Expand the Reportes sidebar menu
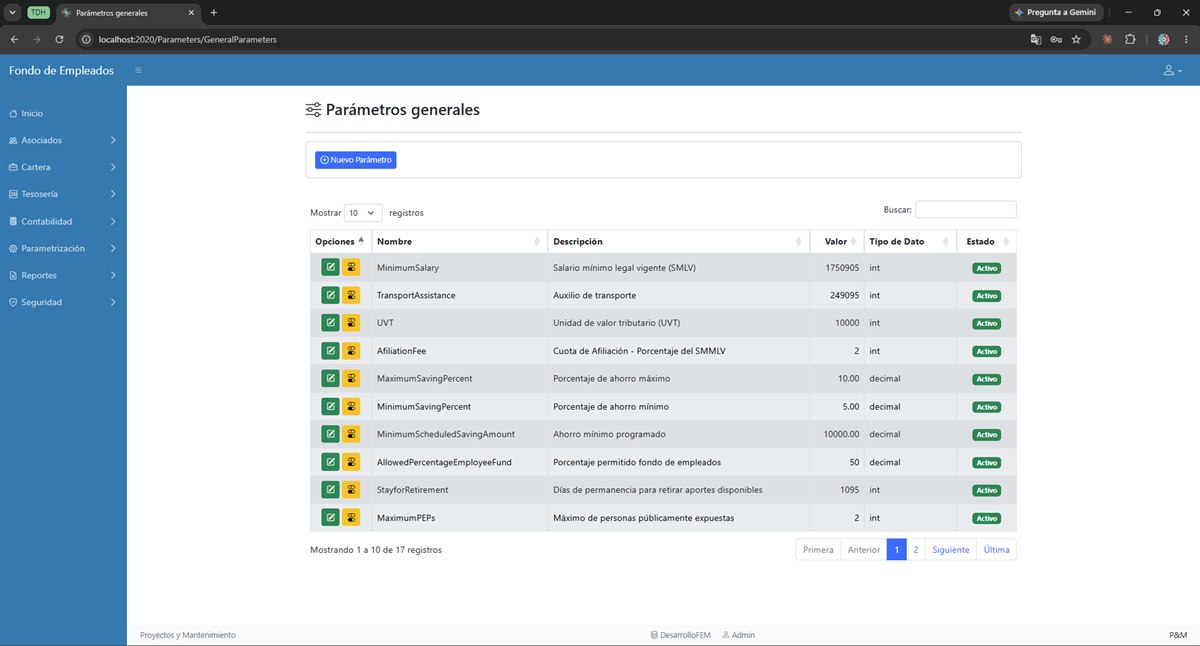 63,275
